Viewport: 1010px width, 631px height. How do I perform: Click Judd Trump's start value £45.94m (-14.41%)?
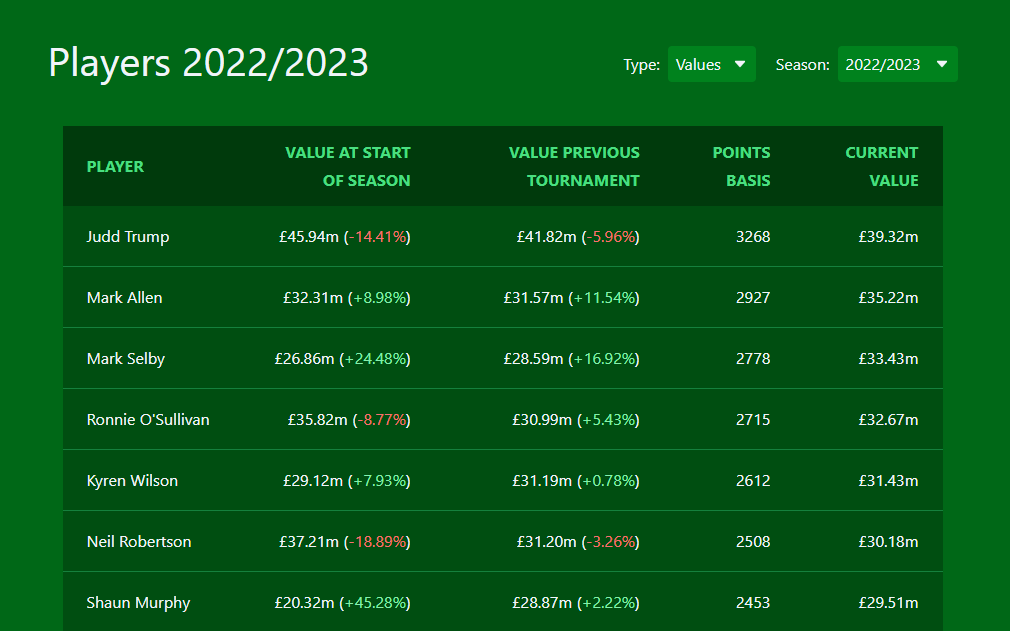345,237
